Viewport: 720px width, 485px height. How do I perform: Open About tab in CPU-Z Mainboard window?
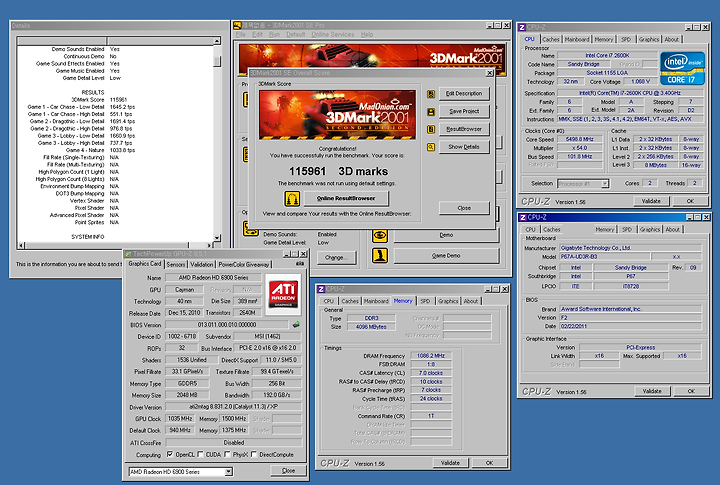(673, 230)
